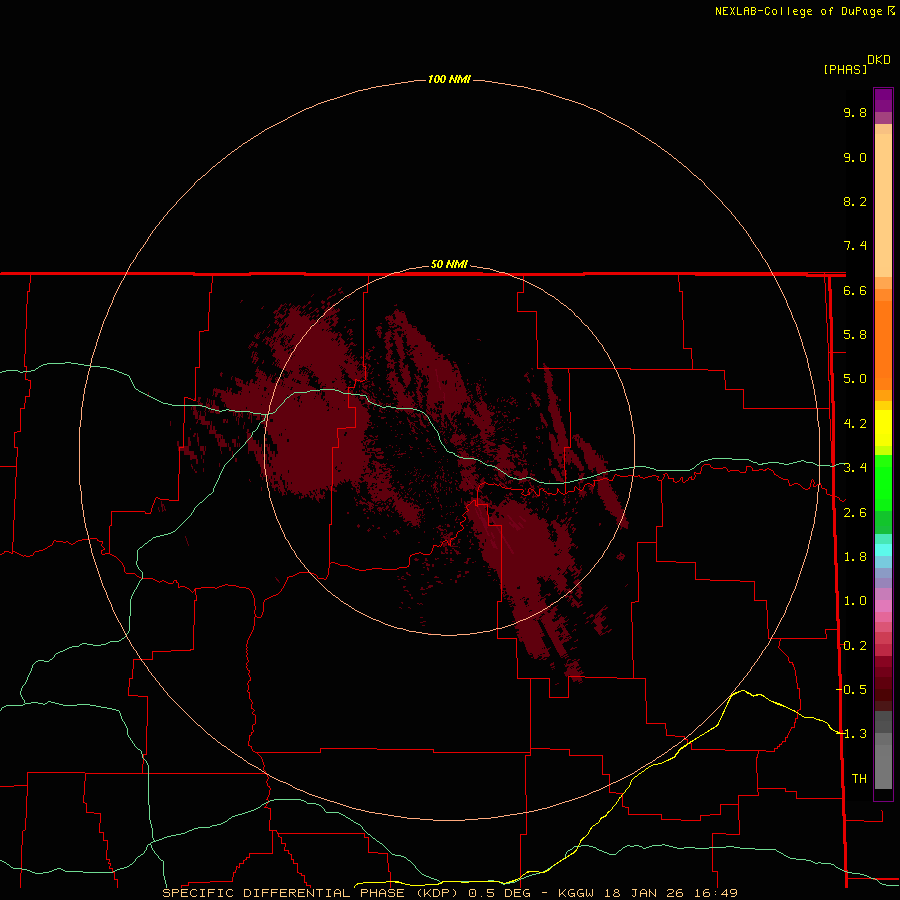Click the 4.2 value on the color scale
Image resolution: width=900 pixels, height=900 pixels.
(855, 424)
